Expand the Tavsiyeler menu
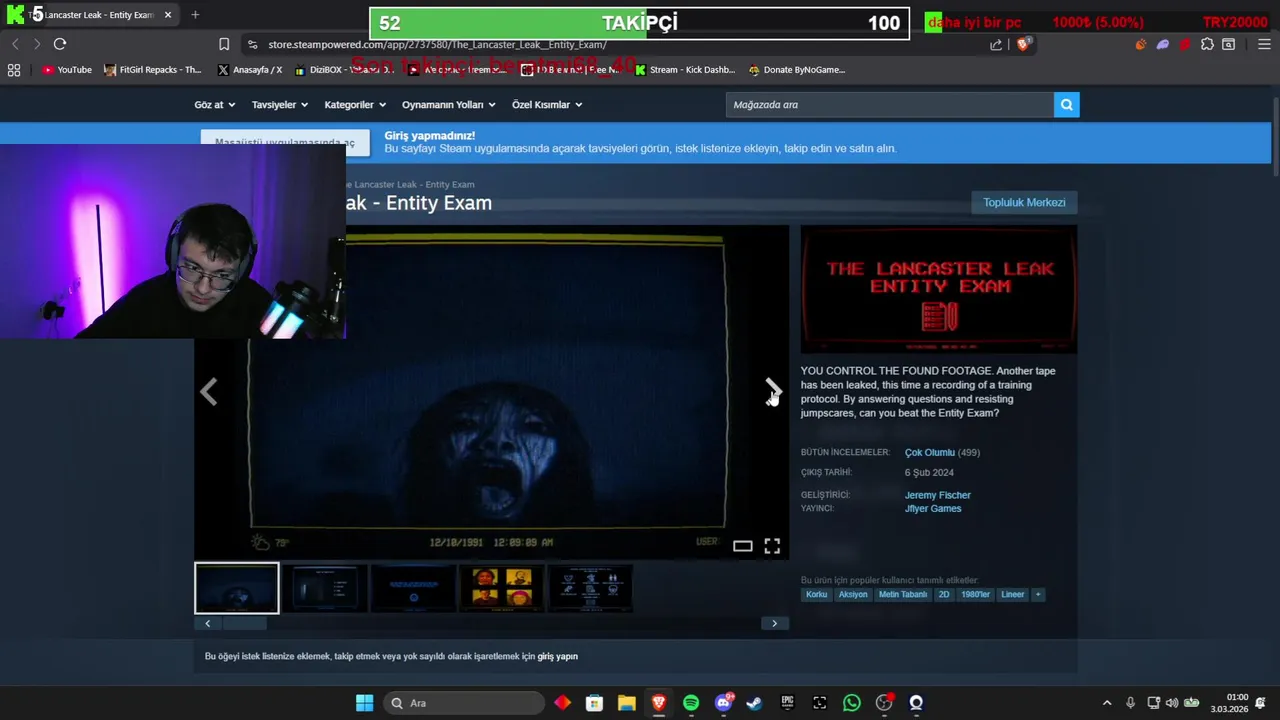This screenshot has width=1280, height=720. tap(280, 105)
